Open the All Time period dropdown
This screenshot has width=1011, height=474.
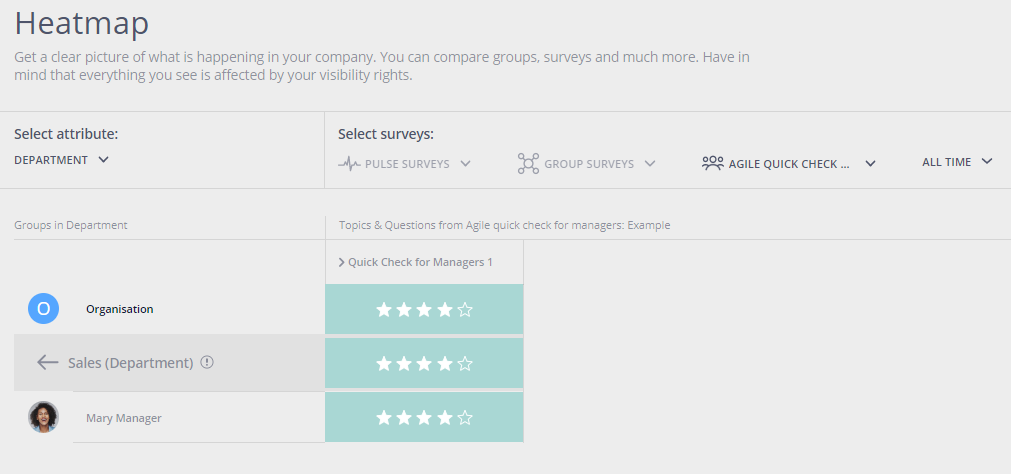point(957,162)
